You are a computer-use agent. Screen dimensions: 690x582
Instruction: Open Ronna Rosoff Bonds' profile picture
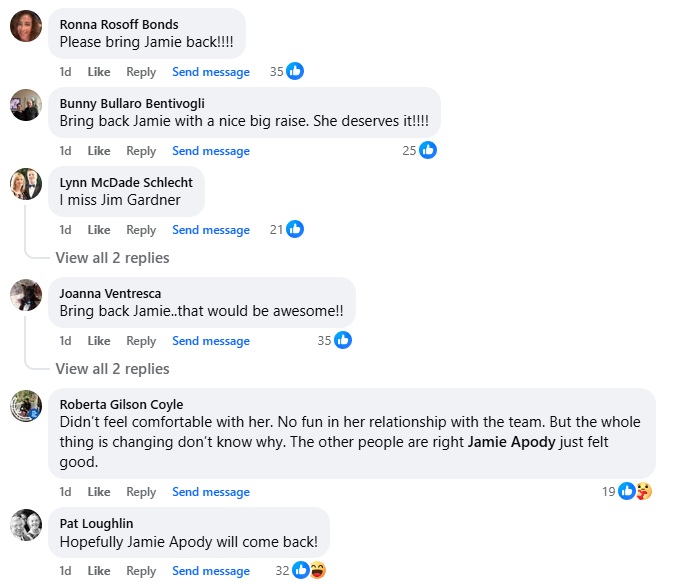[26, 26]
